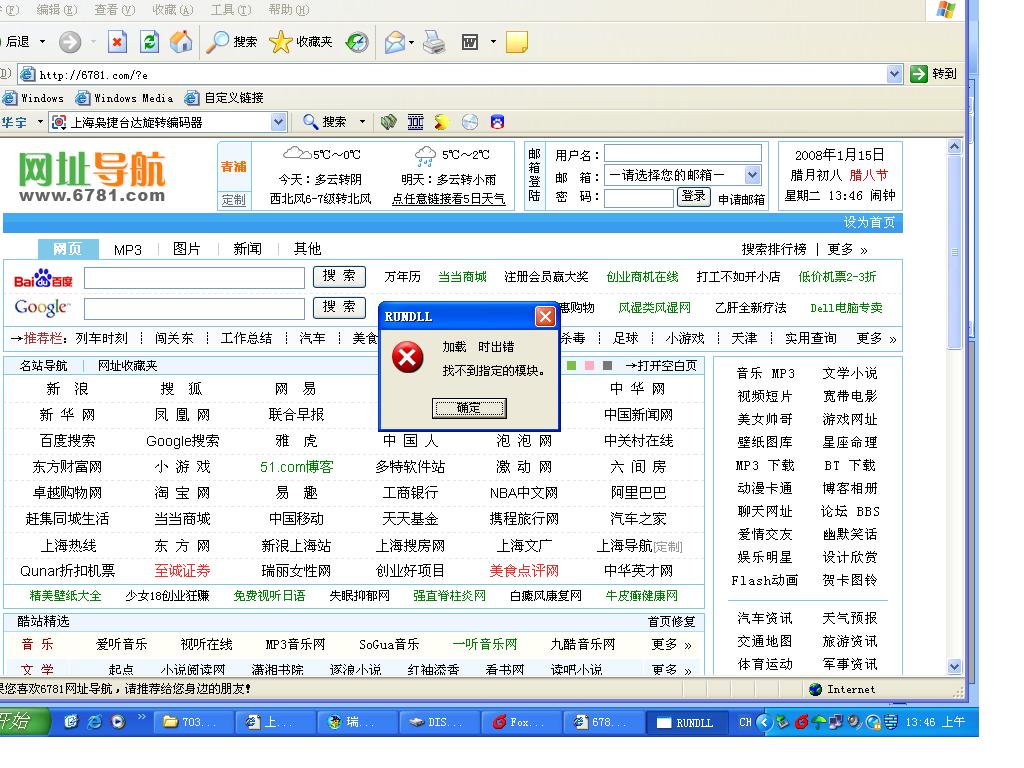Open the Mail envelope icon
The image size is (1024, 768).
pos(395,42)
